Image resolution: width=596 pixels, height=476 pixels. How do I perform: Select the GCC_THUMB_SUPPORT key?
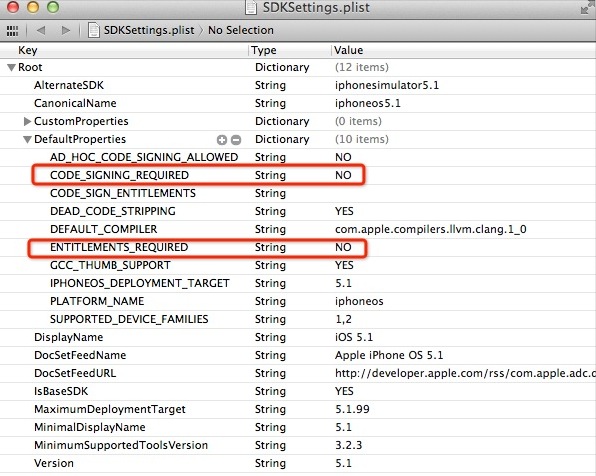tap(110, 265)
